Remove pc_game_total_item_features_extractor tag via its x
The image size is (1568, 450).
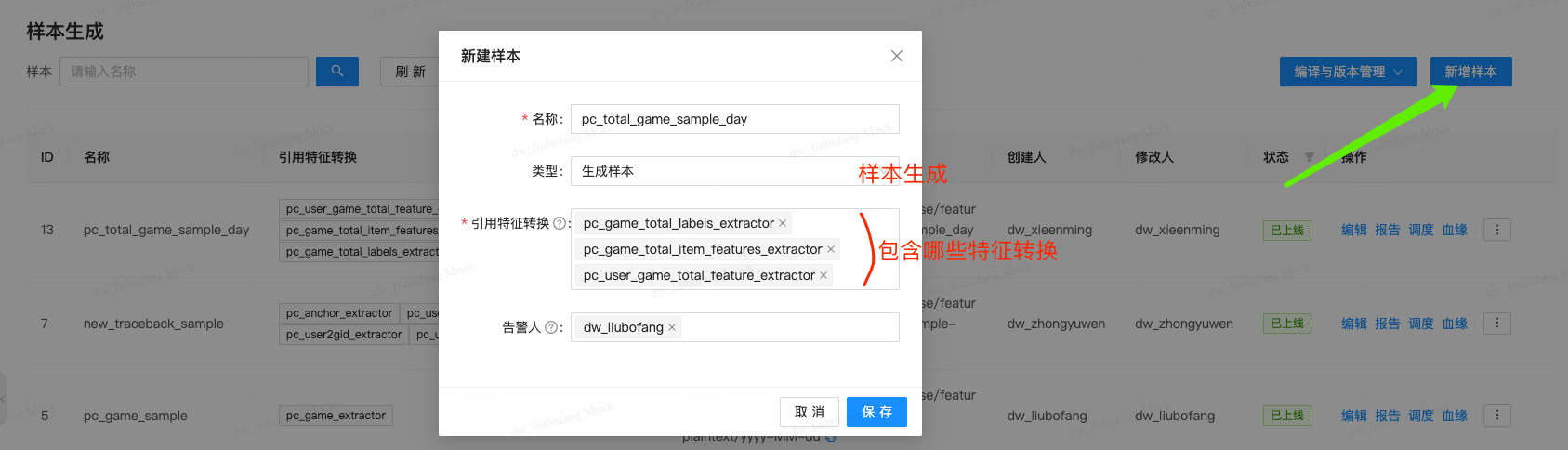(x=831, y=249)
